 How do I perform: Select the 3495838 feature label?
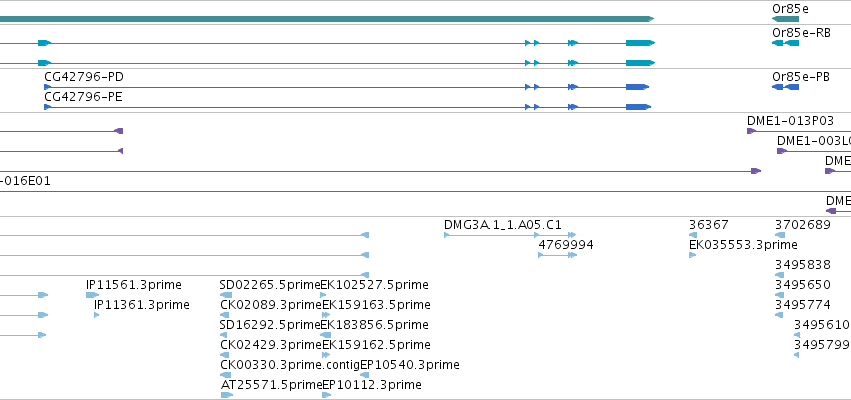click(803, 265)
